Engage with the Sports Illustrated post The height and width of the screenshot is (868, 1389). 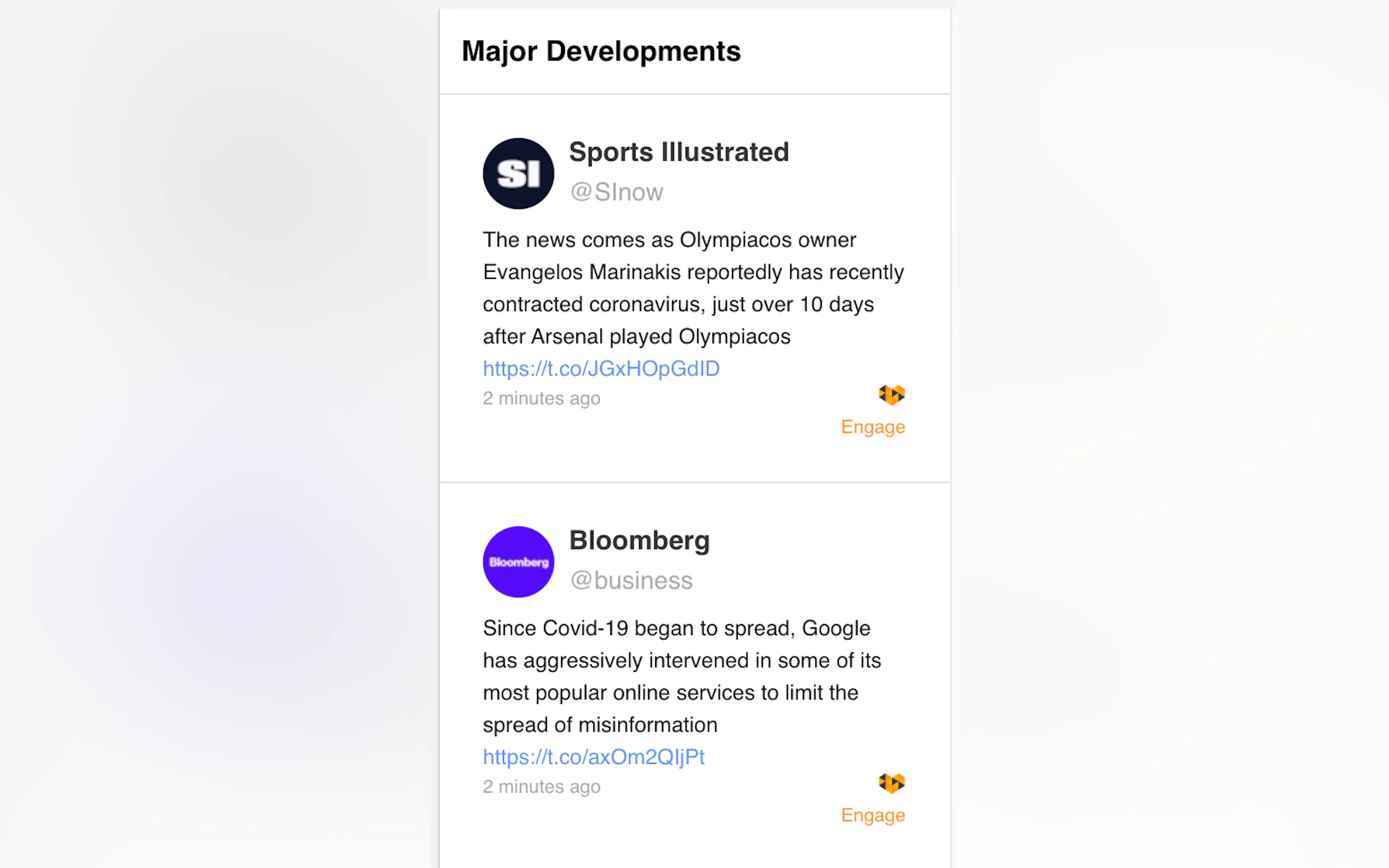(873, 427)
